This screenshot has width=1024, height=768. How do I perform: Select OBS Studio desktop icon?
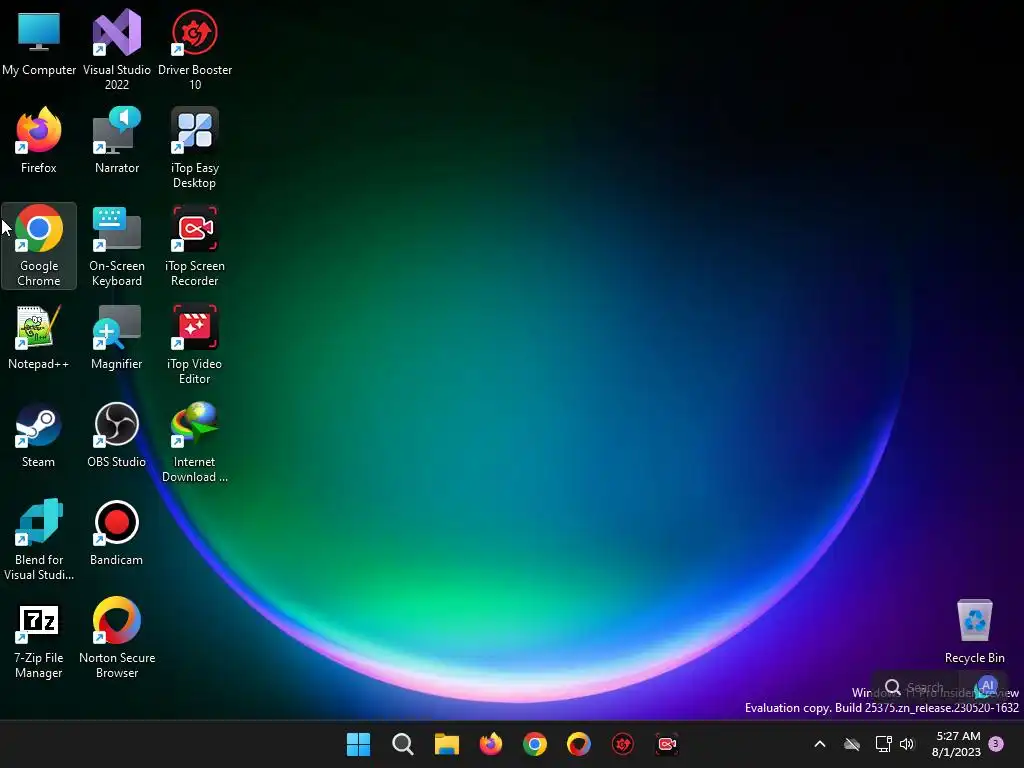117,435
